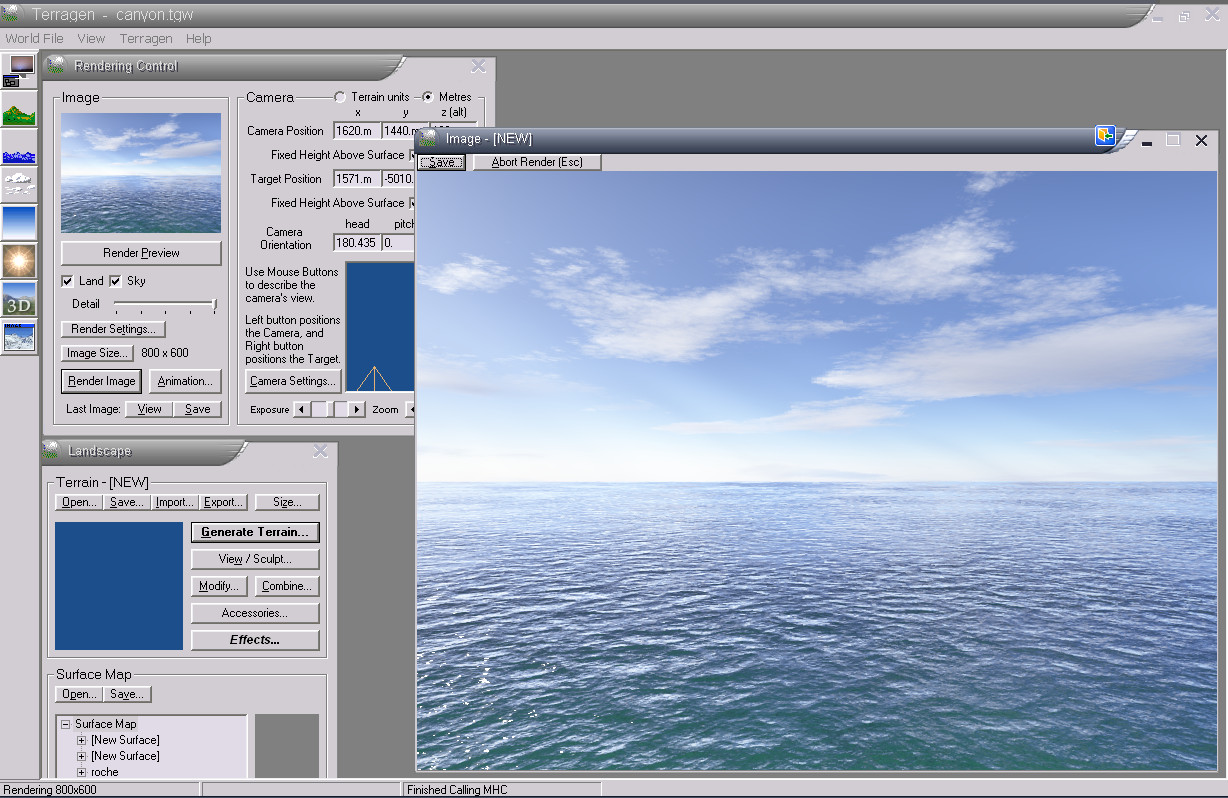The image size is (1228, 798).
Task: Click the yellow-blue icon in Image window titlebar
Action: [1105, 136]
